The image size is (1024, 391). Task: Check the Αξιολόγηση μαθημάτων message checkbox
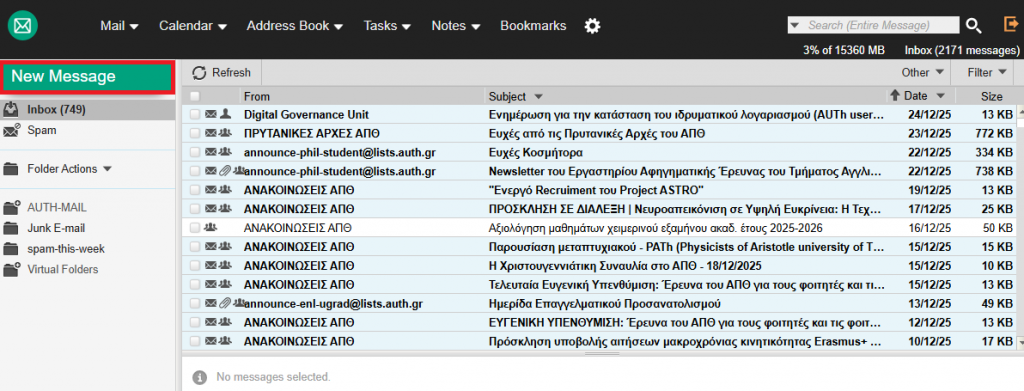(x=195, y=228)
